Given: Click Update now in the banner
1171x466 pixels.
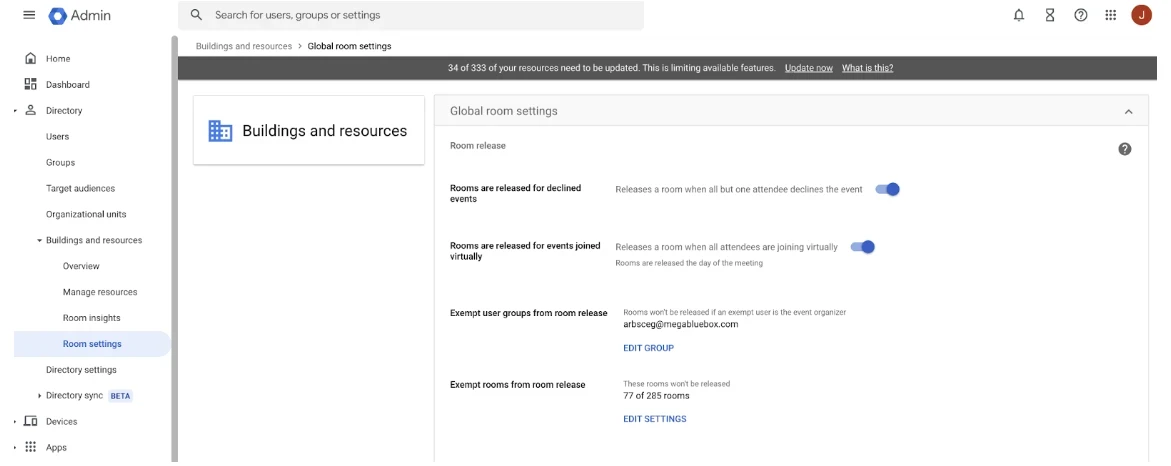Looking at the screenshot, I should click(809, 68).
